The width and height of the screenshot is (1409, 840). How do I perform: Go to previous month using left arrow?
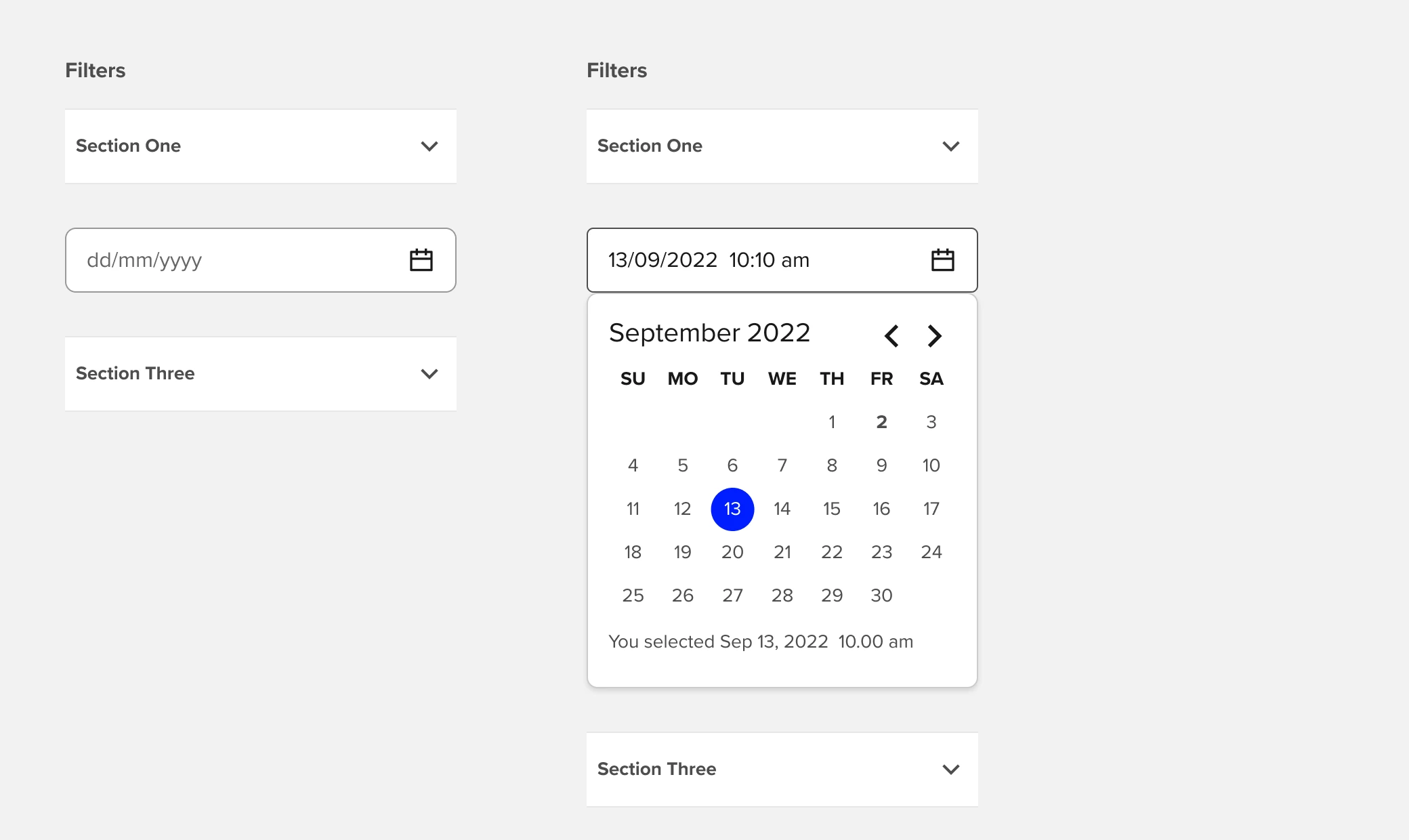891,335
